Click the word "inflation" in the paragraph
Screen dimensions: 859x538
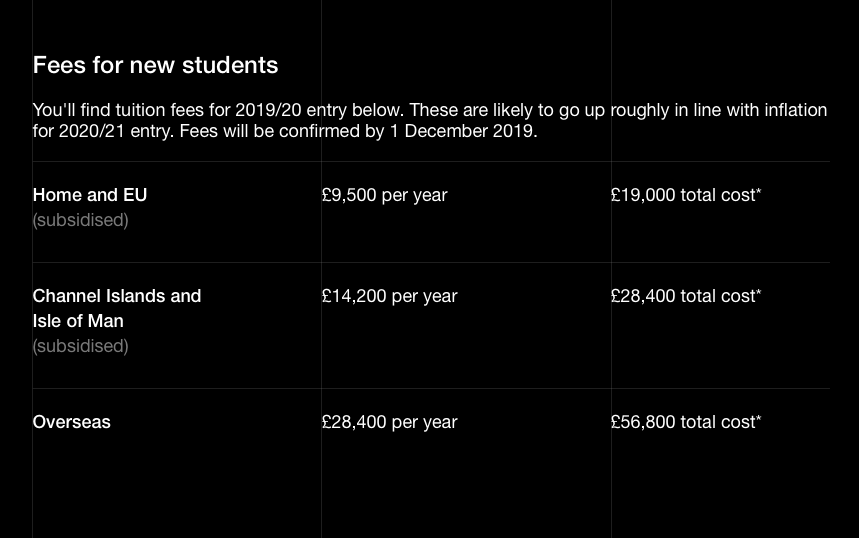coord(789,110)
